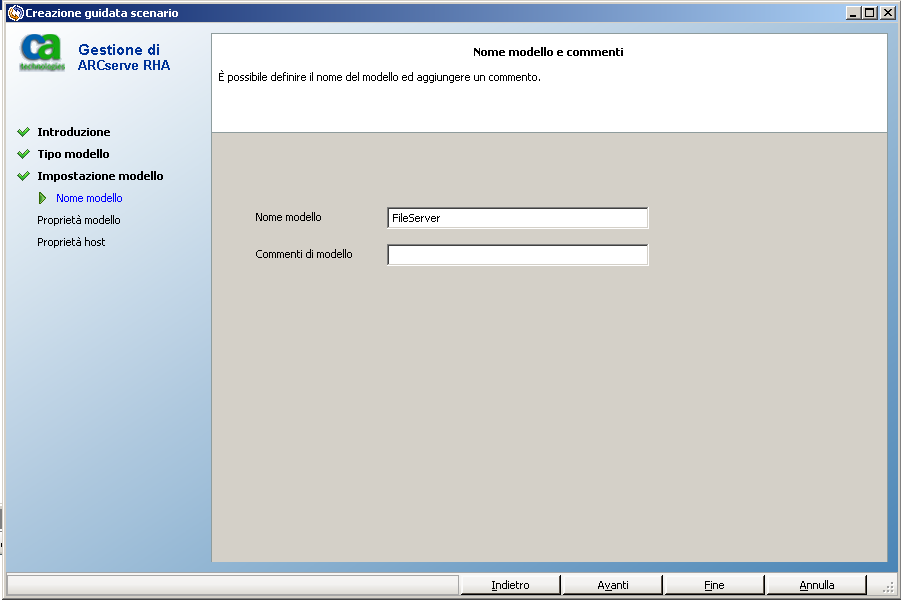The height and width of the screenshot is (601, 901).
Task: Focus the Nome modello input field
Action: click(x=518, y=218)
